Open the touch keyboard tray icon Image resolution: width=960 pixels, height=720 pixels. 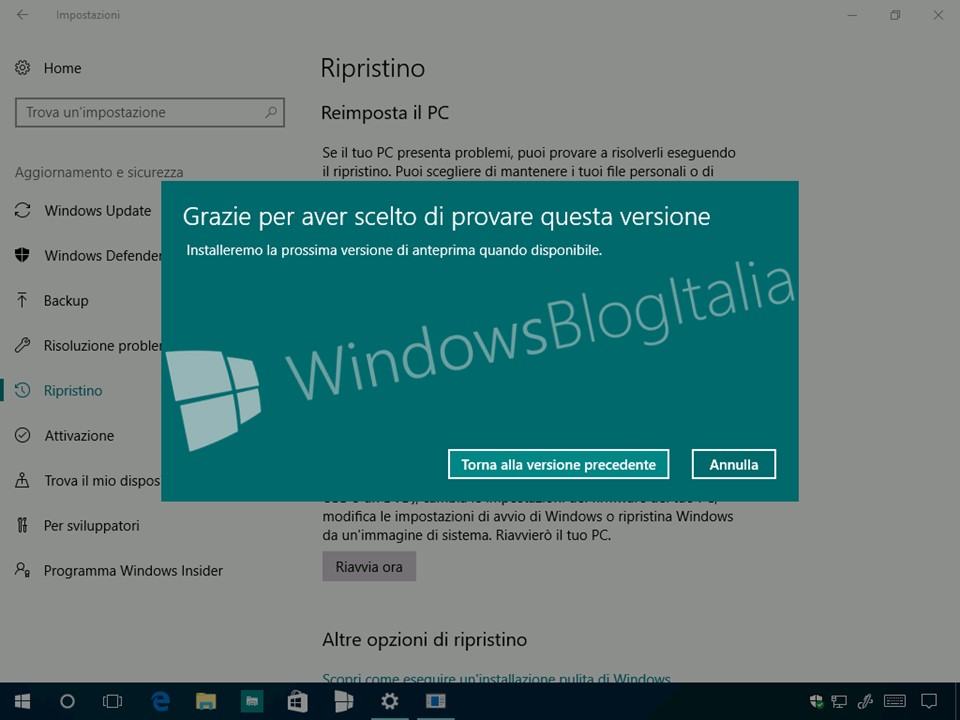(x=895, y=701)
